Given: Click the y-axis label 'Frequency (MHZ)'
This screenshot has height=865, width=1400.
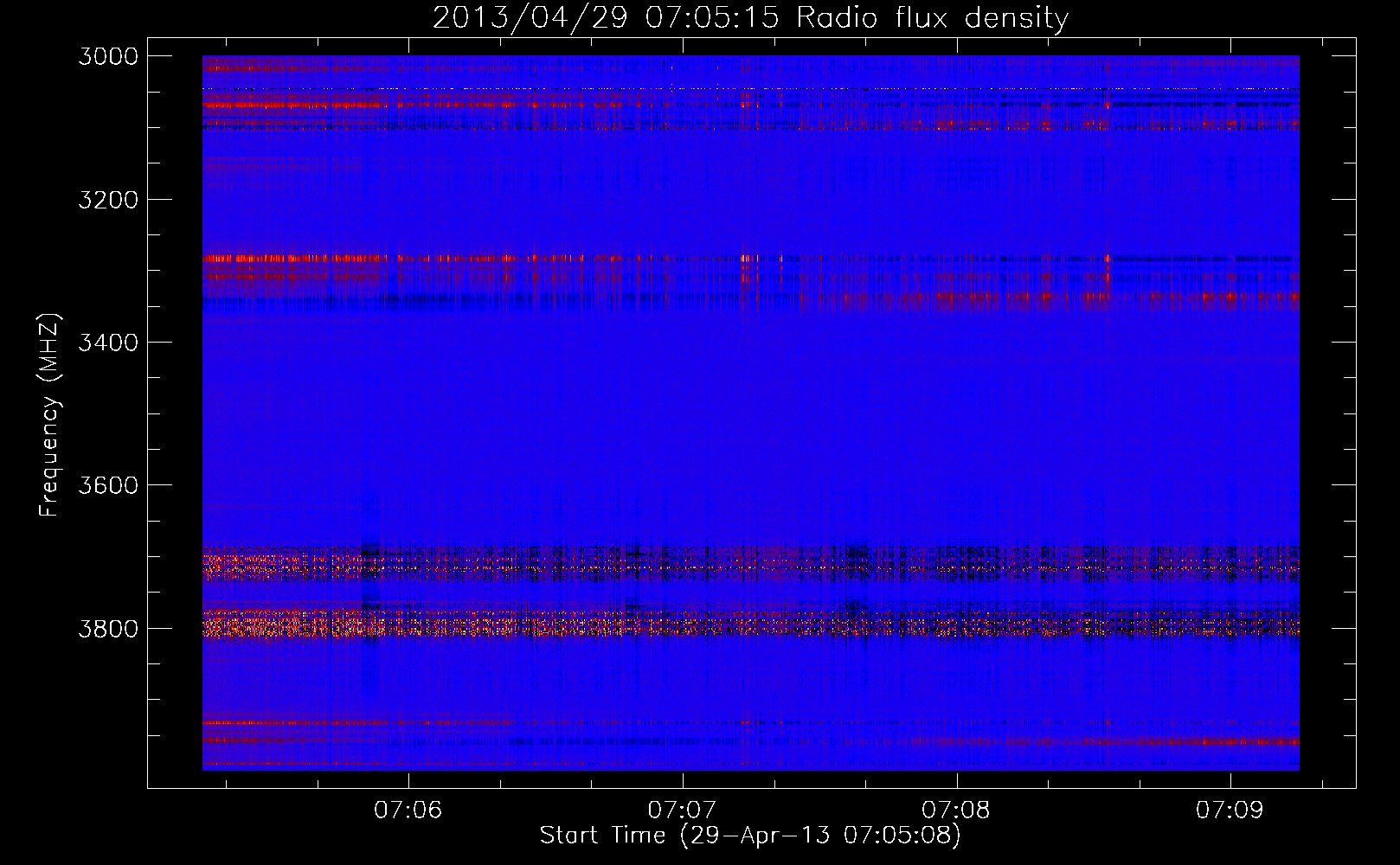Looking at the screenshot, I should coord(50,415).
